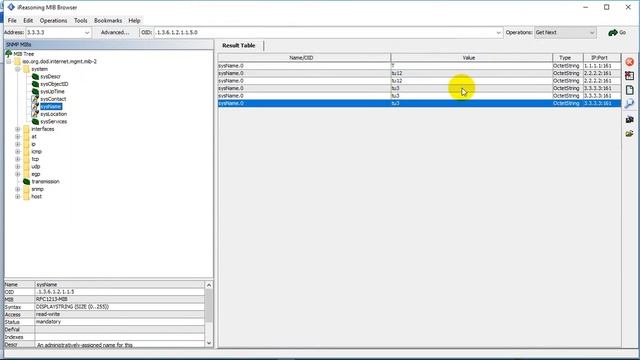
Task: Click the leaf icon next to sysObjectID
Action: click(36, 84)
